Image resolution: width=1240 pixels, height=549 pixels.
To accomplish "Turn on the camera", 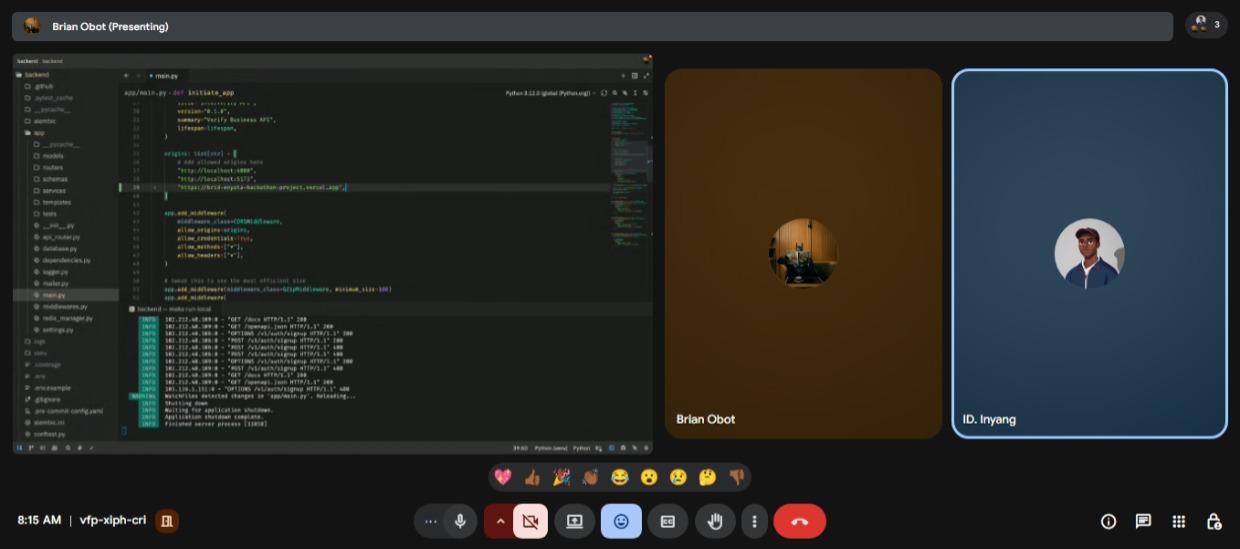I will (530, 521).
